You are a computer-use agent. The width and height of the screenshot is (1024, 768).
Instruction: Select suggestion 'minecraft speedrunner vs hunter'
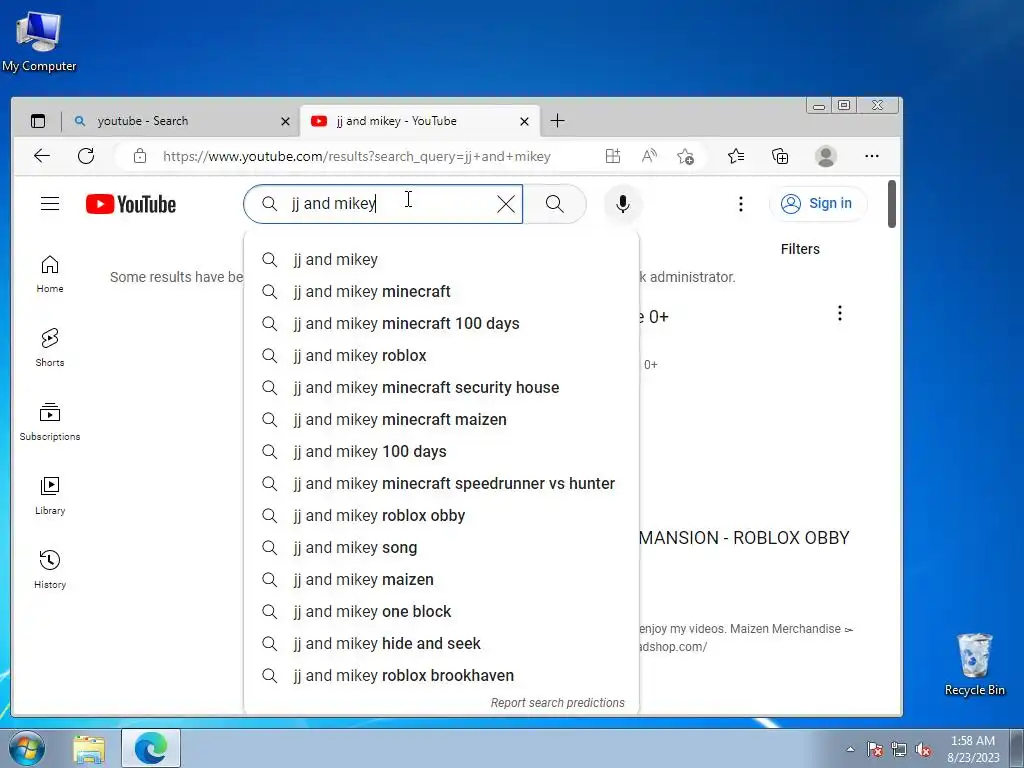click(x=441, y=483)
